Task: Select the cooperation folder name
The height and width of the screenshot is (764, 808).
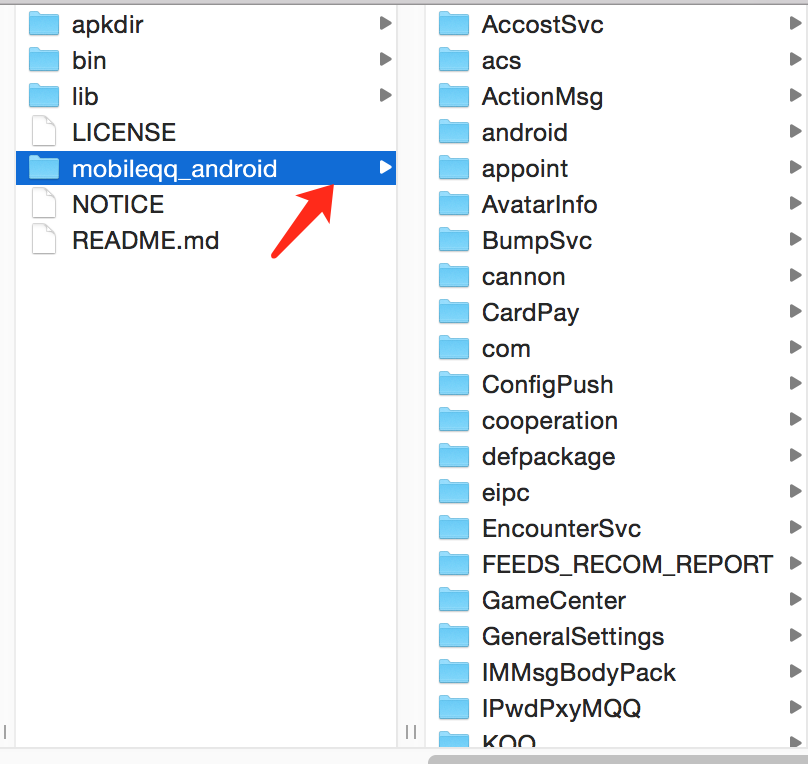Action: [550, 421]
